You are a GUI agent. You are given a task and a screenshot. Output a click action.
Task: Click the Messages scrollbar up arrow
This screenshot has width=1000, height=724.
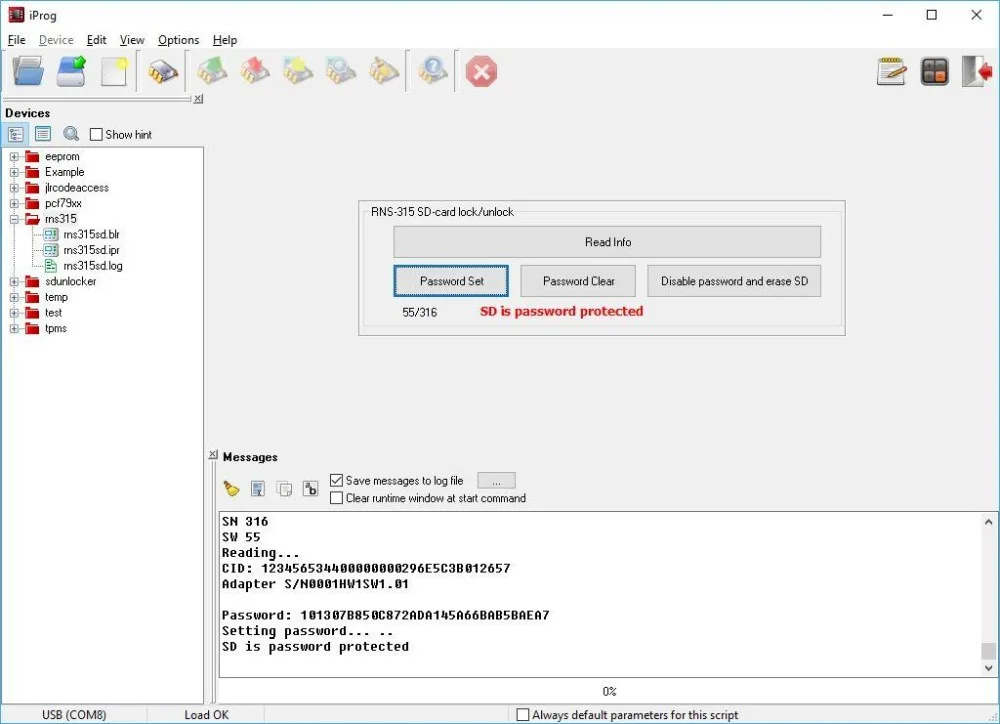(x=989, y=522)
